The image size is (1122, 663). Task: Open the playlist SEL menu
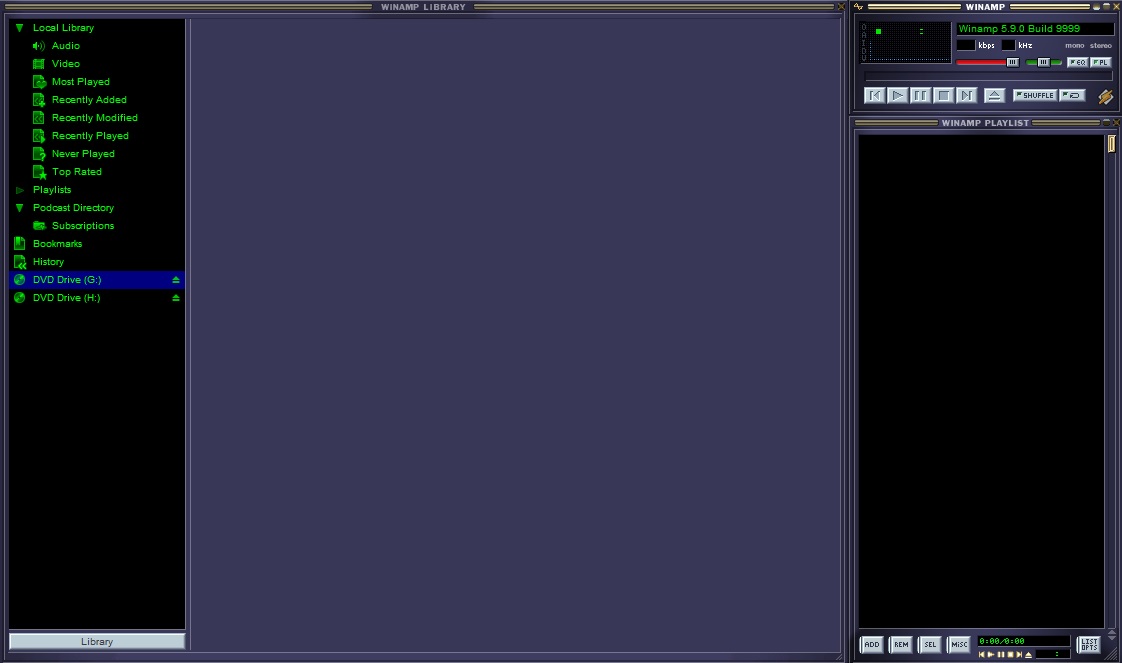point(930,644)
